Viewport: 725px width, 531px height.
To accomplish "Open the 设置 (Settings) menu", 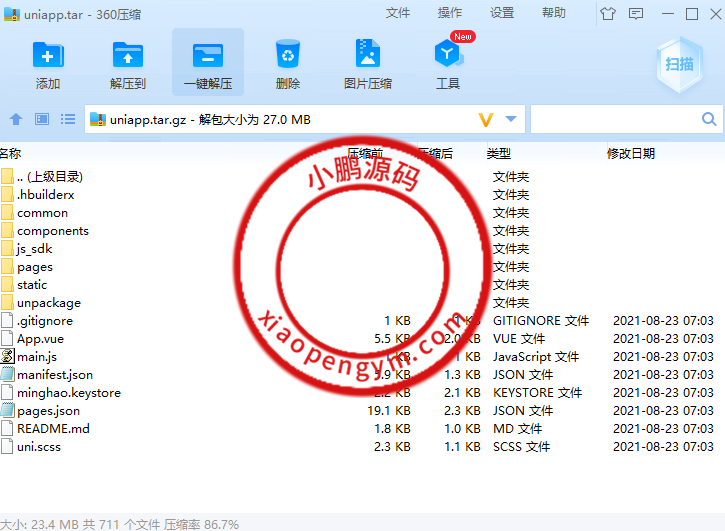I will click(x=502, y=13).
